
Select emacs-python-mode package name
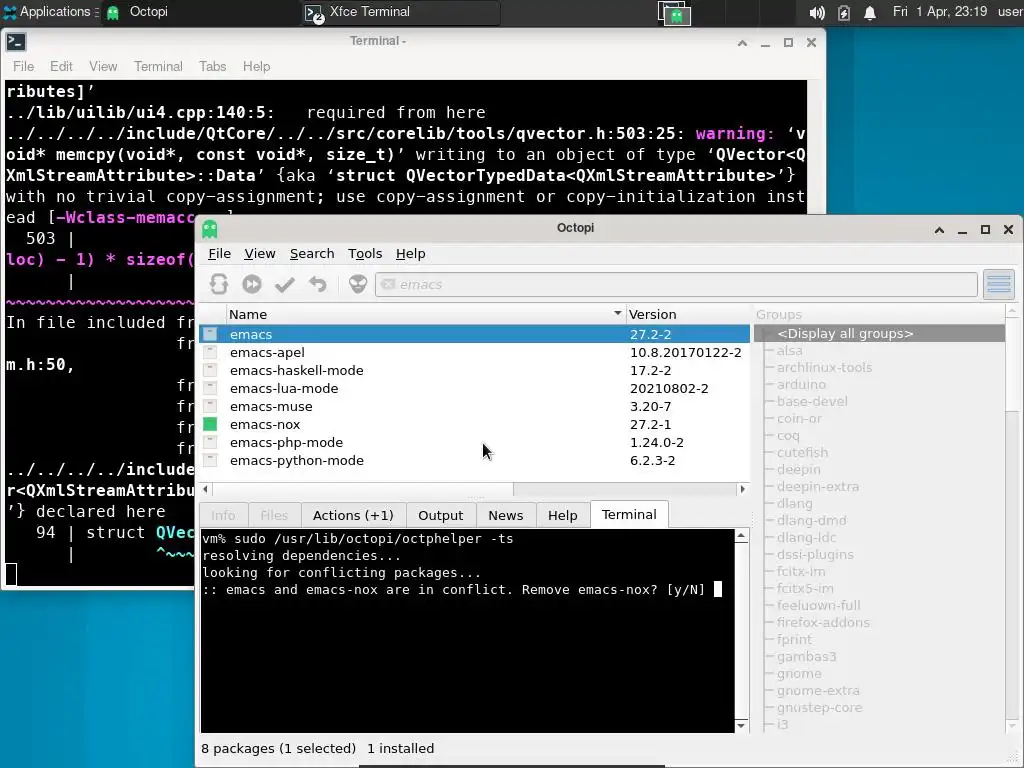[296, 460]
